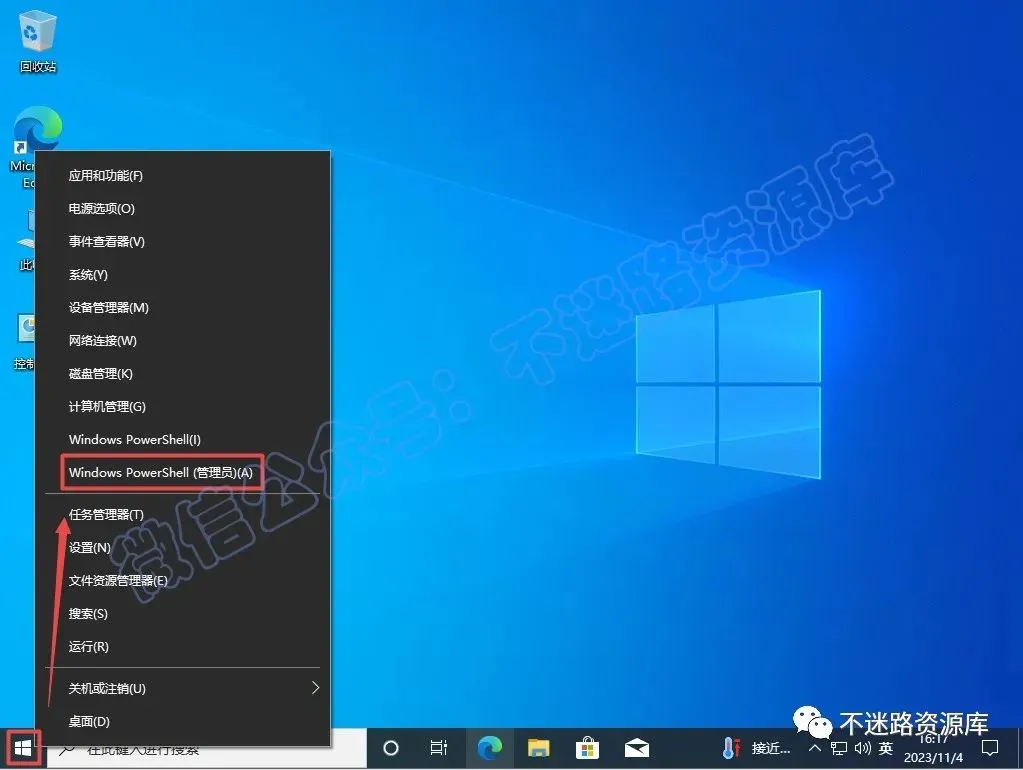This screenshot has width=1023, height=770.
Task: Open File Explorer (文件资源管理器) entry
Action: [x=183, y=581]
